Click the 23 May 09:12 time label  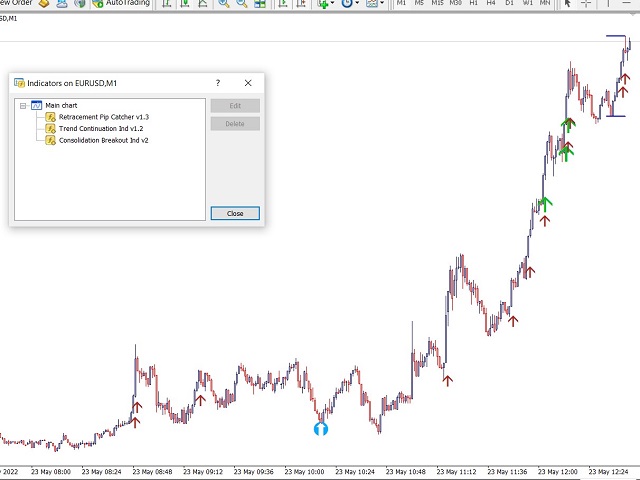[203, 472]
